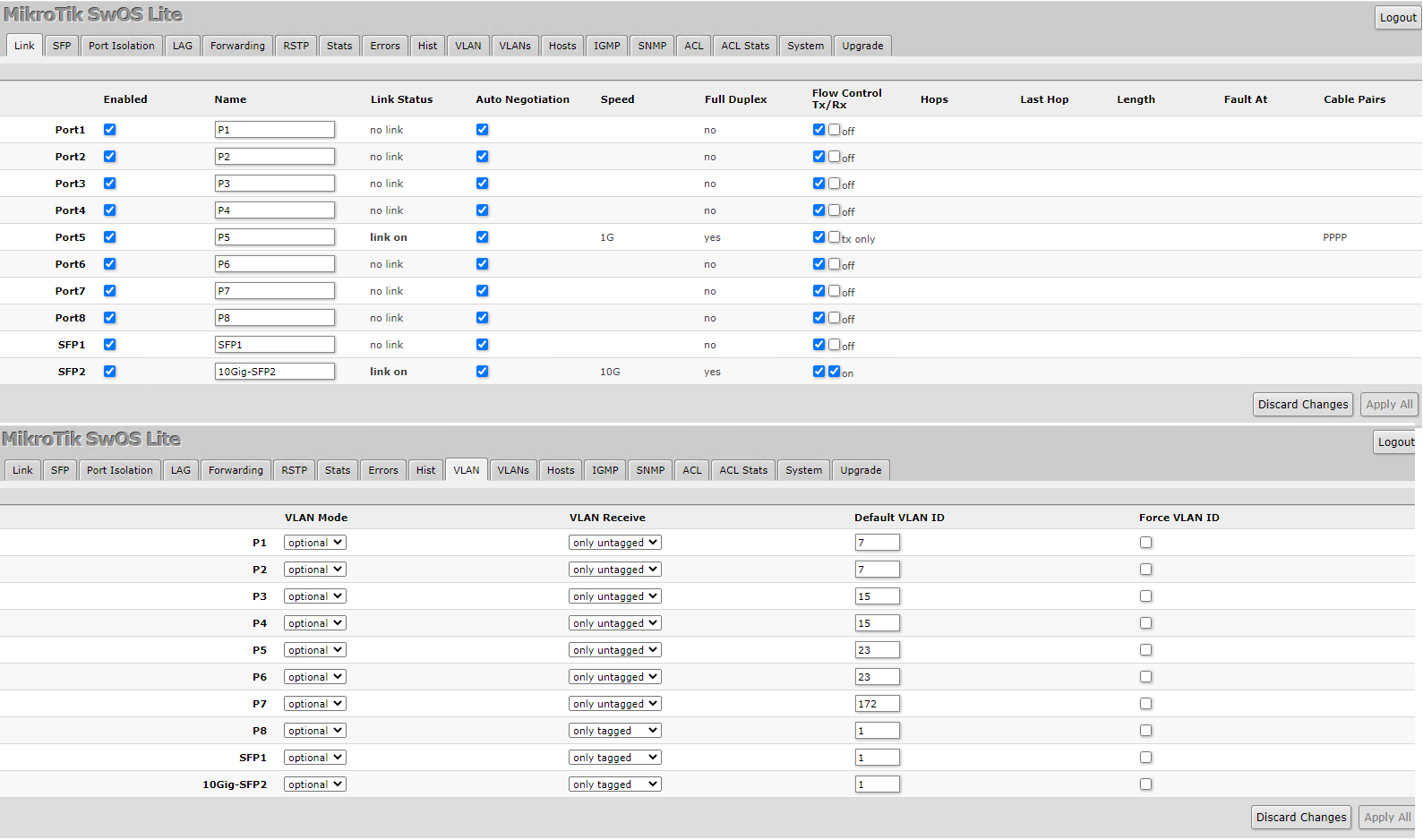Discard changes on the Link page

tap(1303, 405)
